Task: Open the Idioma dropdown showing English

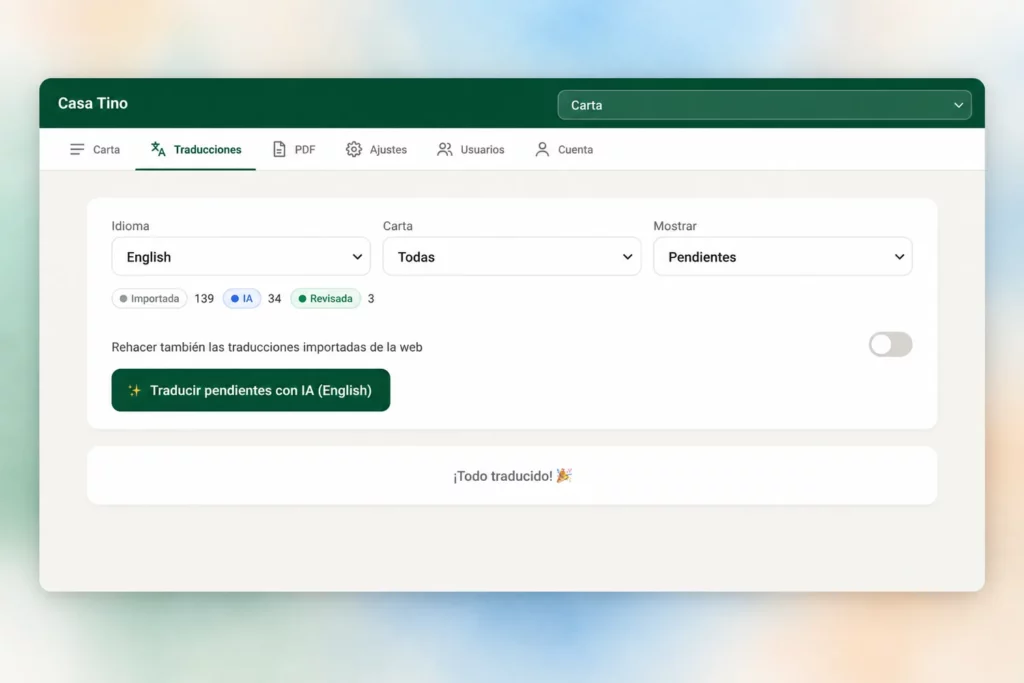Action: pos(241,257)
